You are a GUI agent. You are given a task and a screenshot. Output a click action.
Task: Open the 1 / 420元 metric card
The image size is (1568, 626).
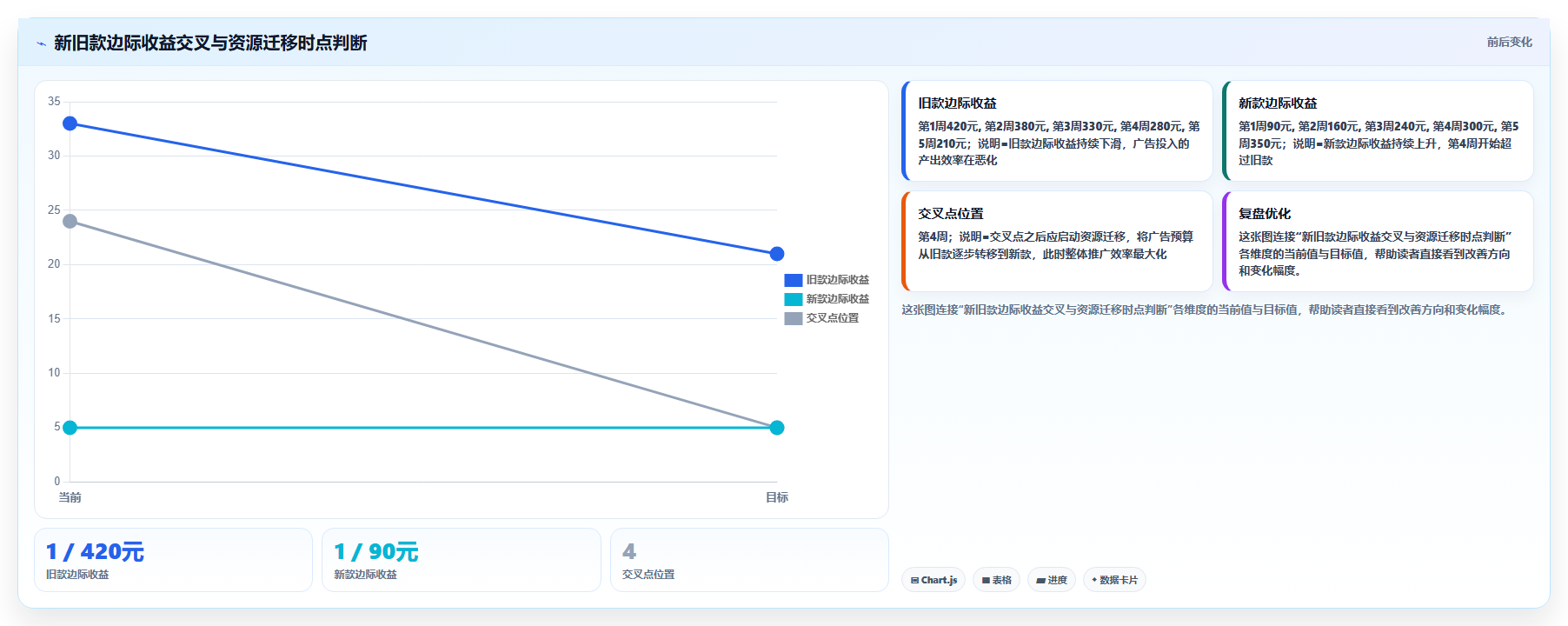173,560
